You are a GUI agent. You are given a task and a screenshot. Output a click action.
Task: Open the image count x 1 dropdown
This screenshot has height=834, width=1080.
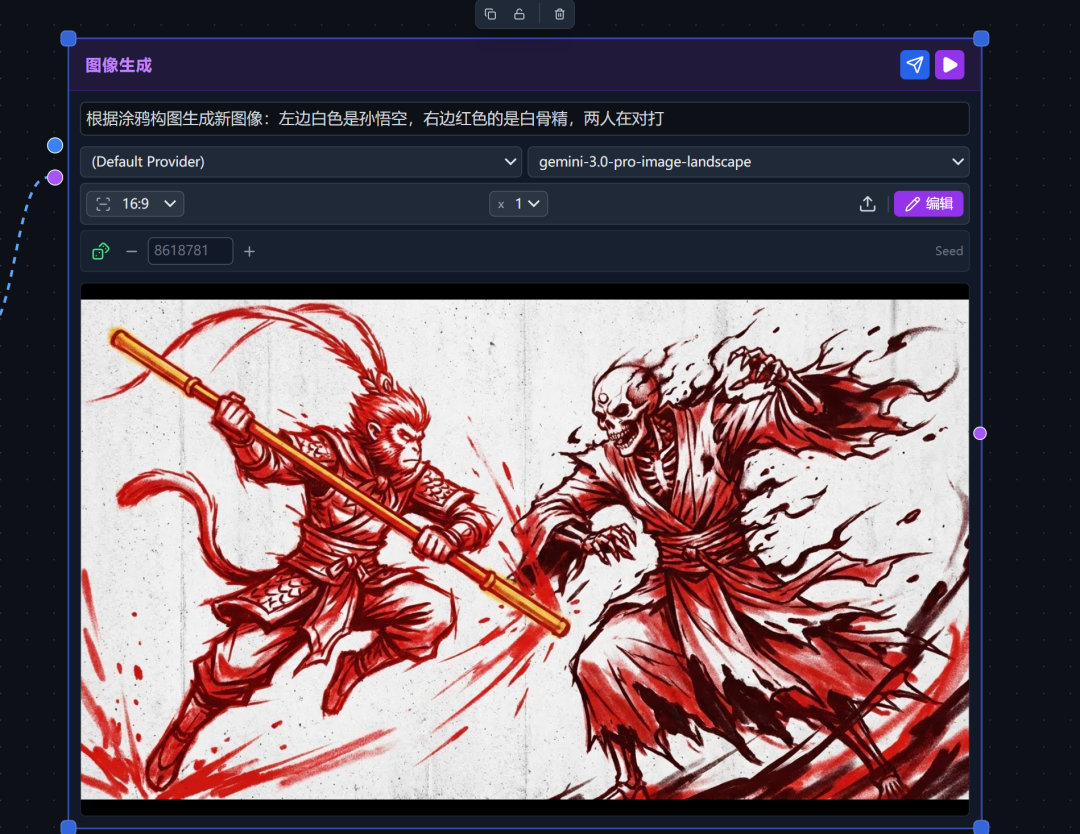pyautogui.click(x=519, y=204)
